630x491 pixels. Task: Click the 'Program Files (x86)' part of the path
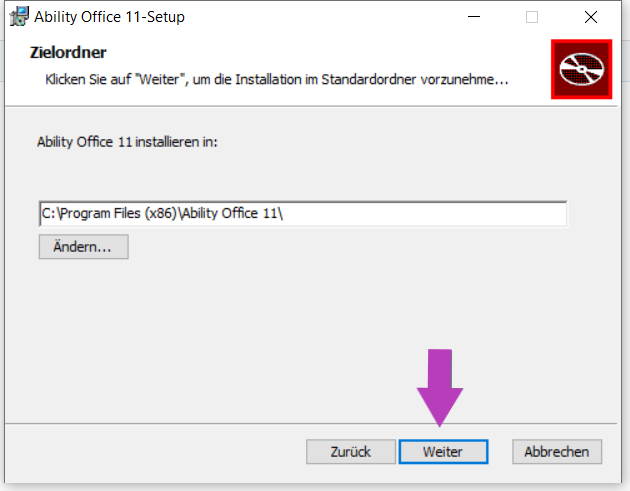pyautogui.click(x=118, y=213)
